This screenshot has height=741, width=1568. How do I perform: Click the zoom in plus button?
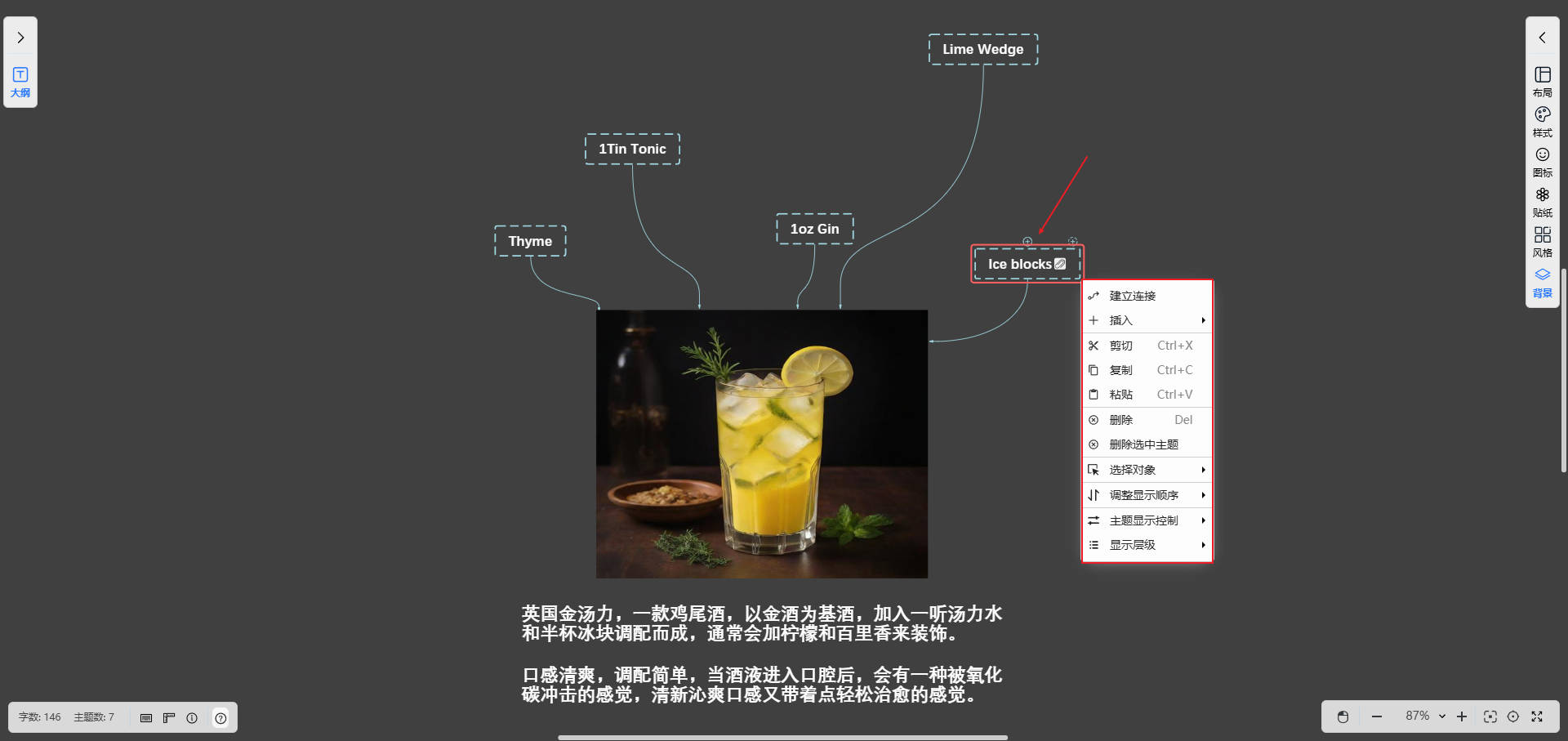pyautogui.click(x=1462, y=716)
